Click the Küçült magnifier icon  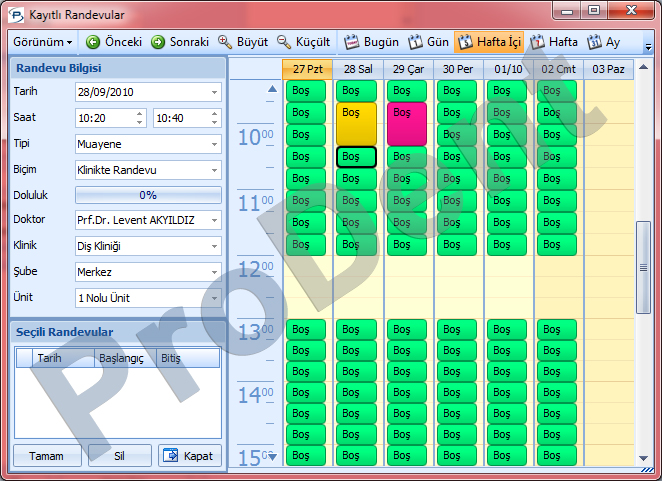point(284,42)
